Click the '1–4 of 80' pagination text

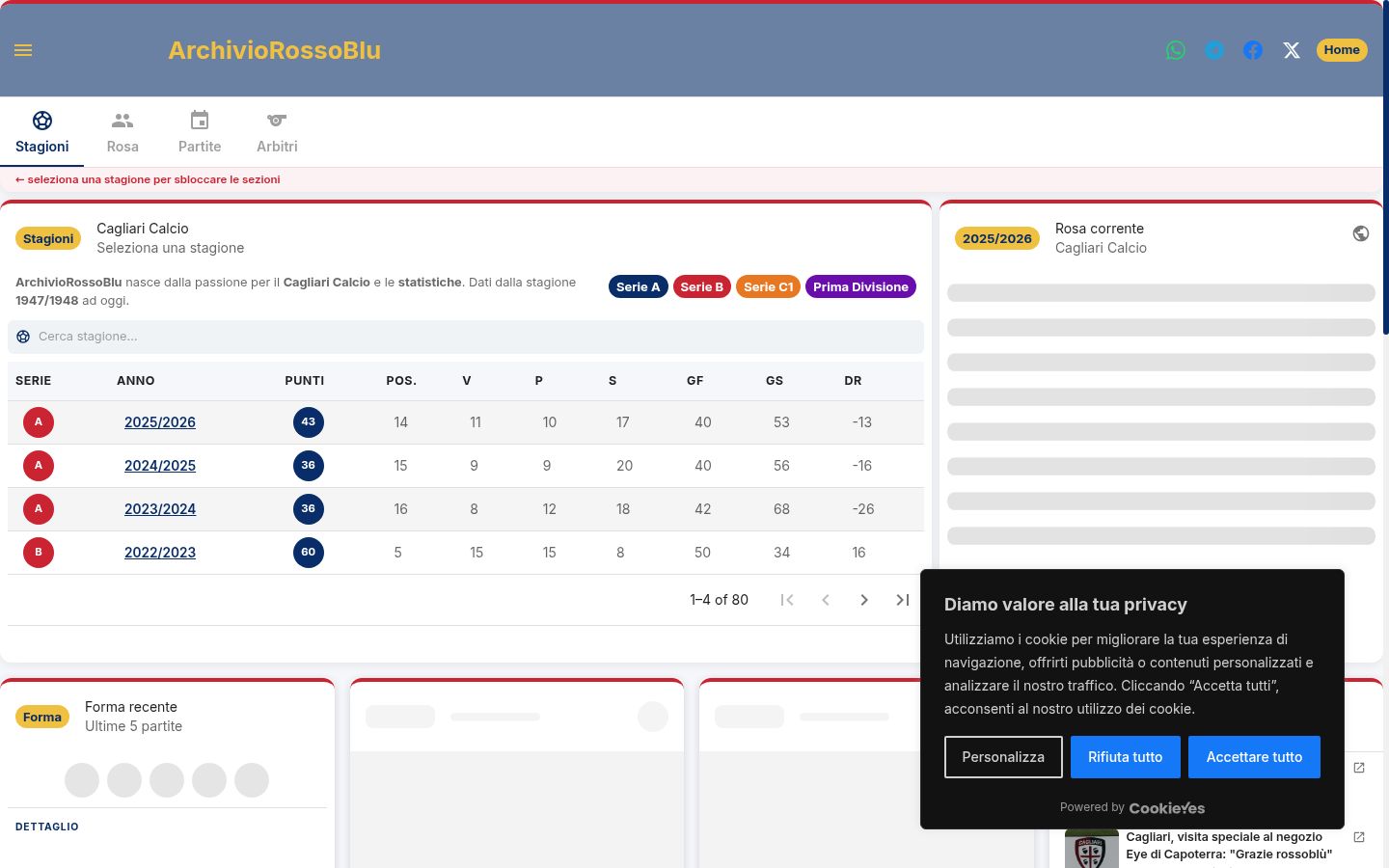click(720, 600)
